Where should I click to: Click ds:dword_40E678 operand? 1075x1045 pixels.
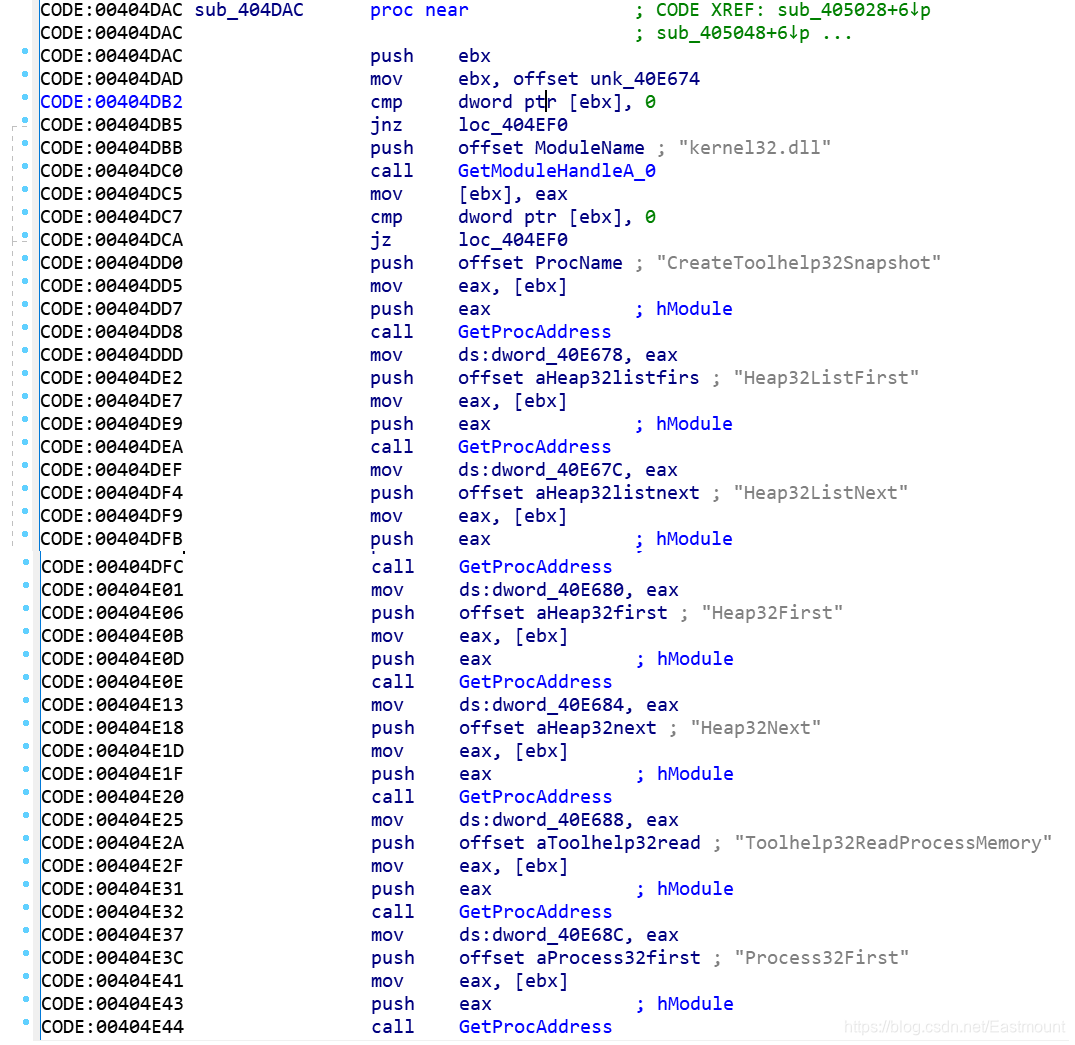pyautogui.click(x=541, y=355)
